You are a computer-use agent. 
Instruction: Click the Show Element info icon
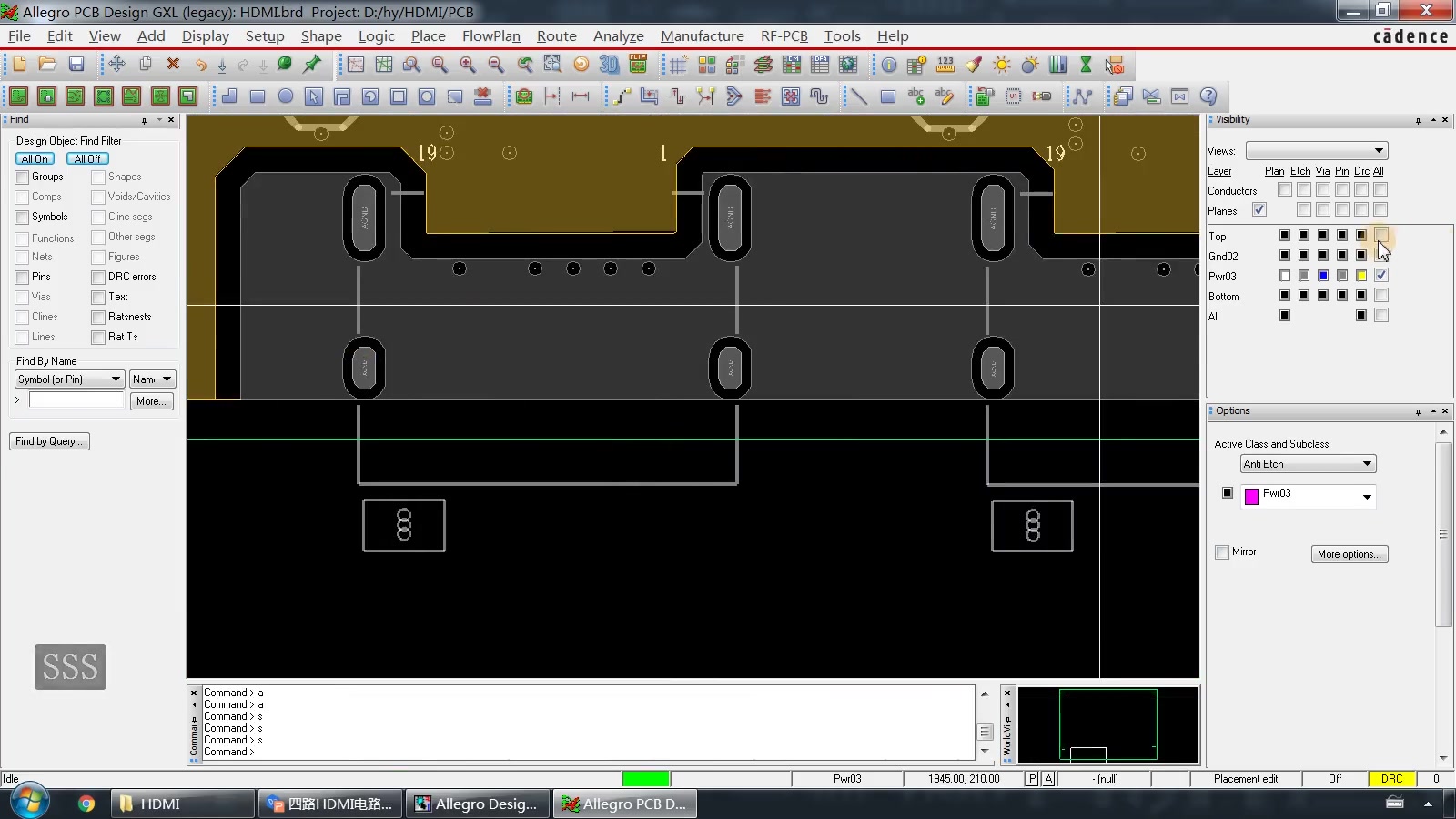point(889,65)
